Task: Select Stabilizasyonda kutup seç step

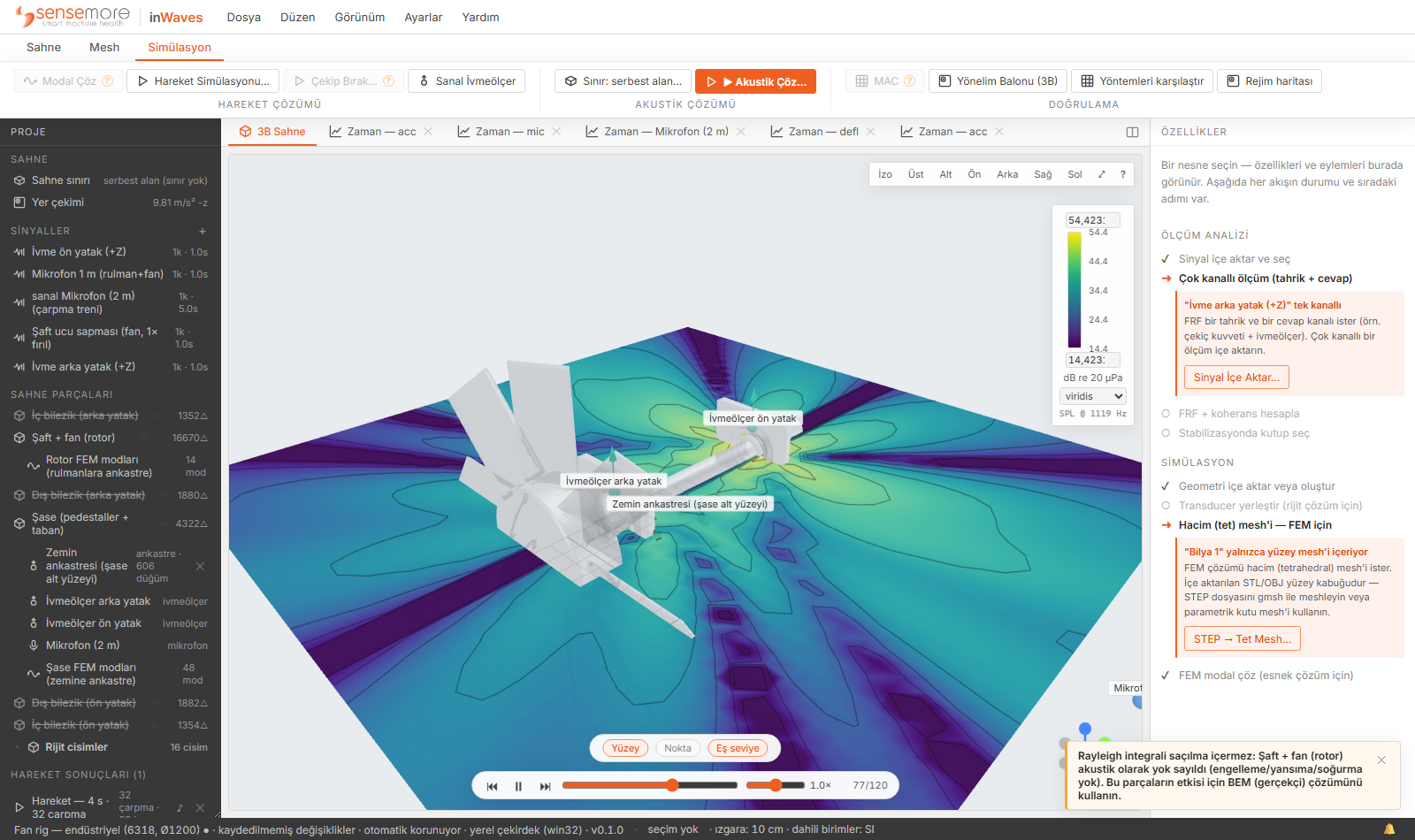Action: tap(1243, 433)
